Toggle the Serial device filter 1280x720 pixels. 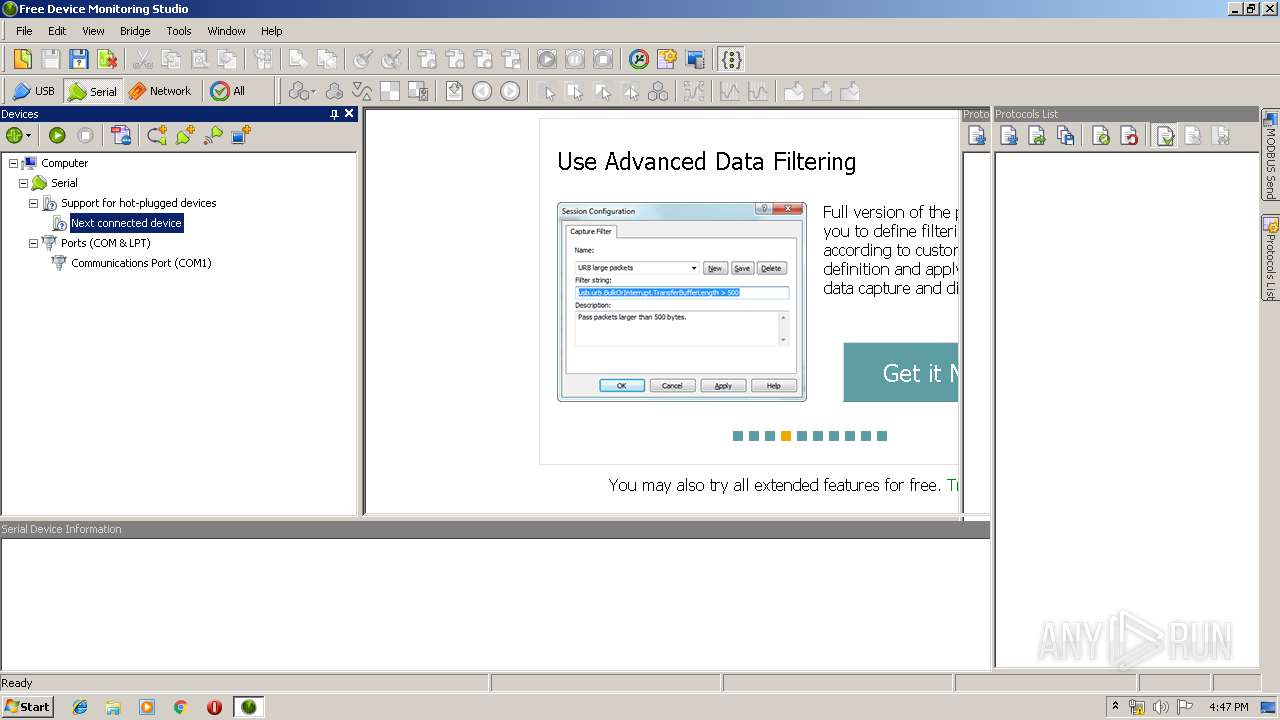coord(92,91)
